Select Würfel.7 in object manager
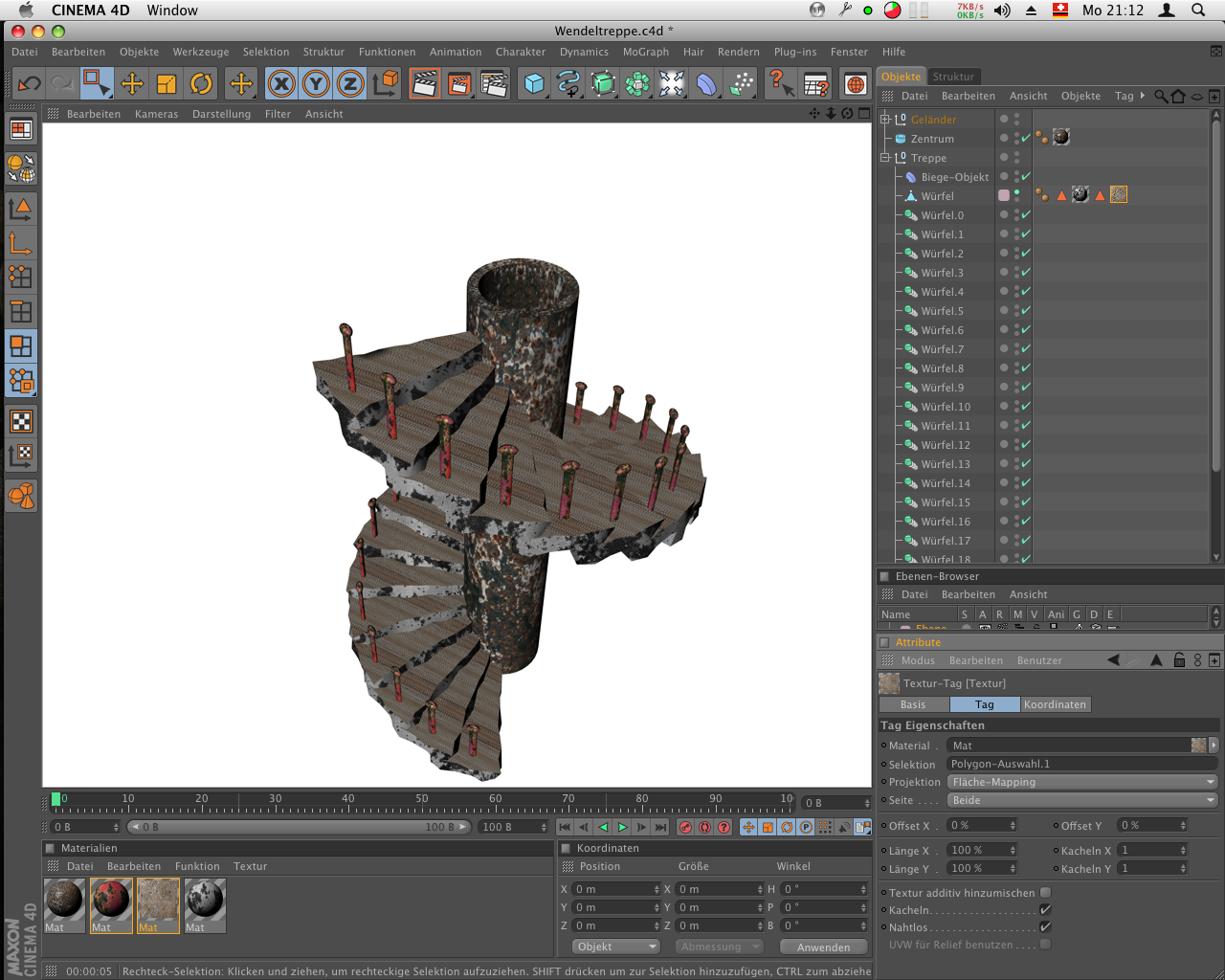The height and width of the screenshot is (980, 1225). pos(942,349)
